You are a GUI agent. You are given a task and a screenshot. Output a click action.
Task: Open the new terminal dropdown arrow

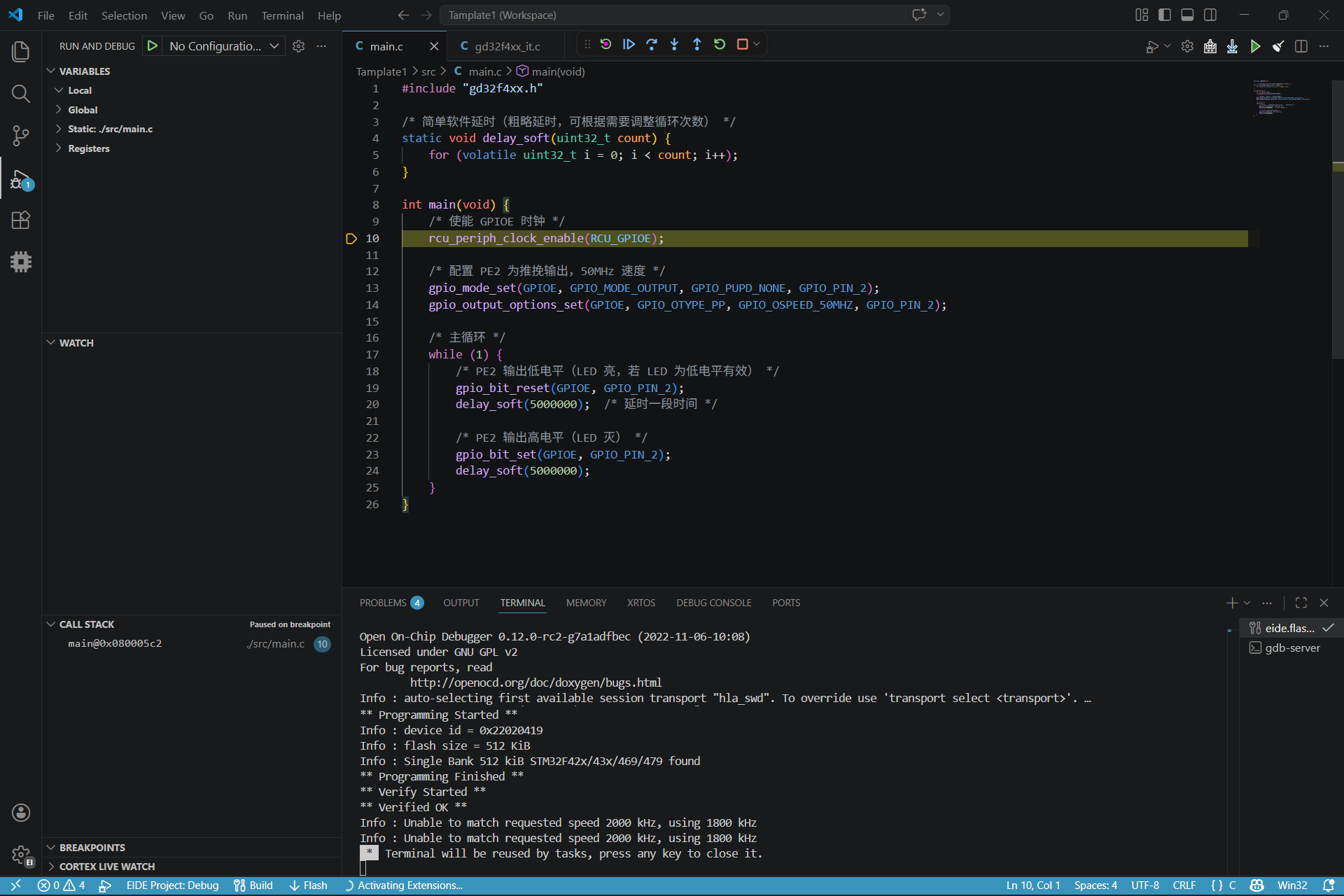tap(1247, 603)
